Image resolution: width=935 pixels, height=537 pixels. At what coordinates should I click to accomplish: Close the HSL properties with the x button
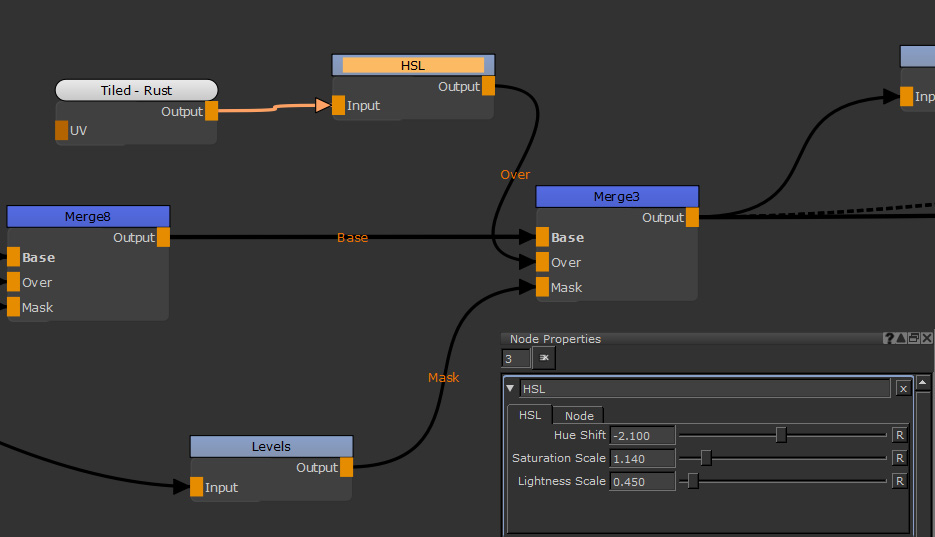pos(903,389)
